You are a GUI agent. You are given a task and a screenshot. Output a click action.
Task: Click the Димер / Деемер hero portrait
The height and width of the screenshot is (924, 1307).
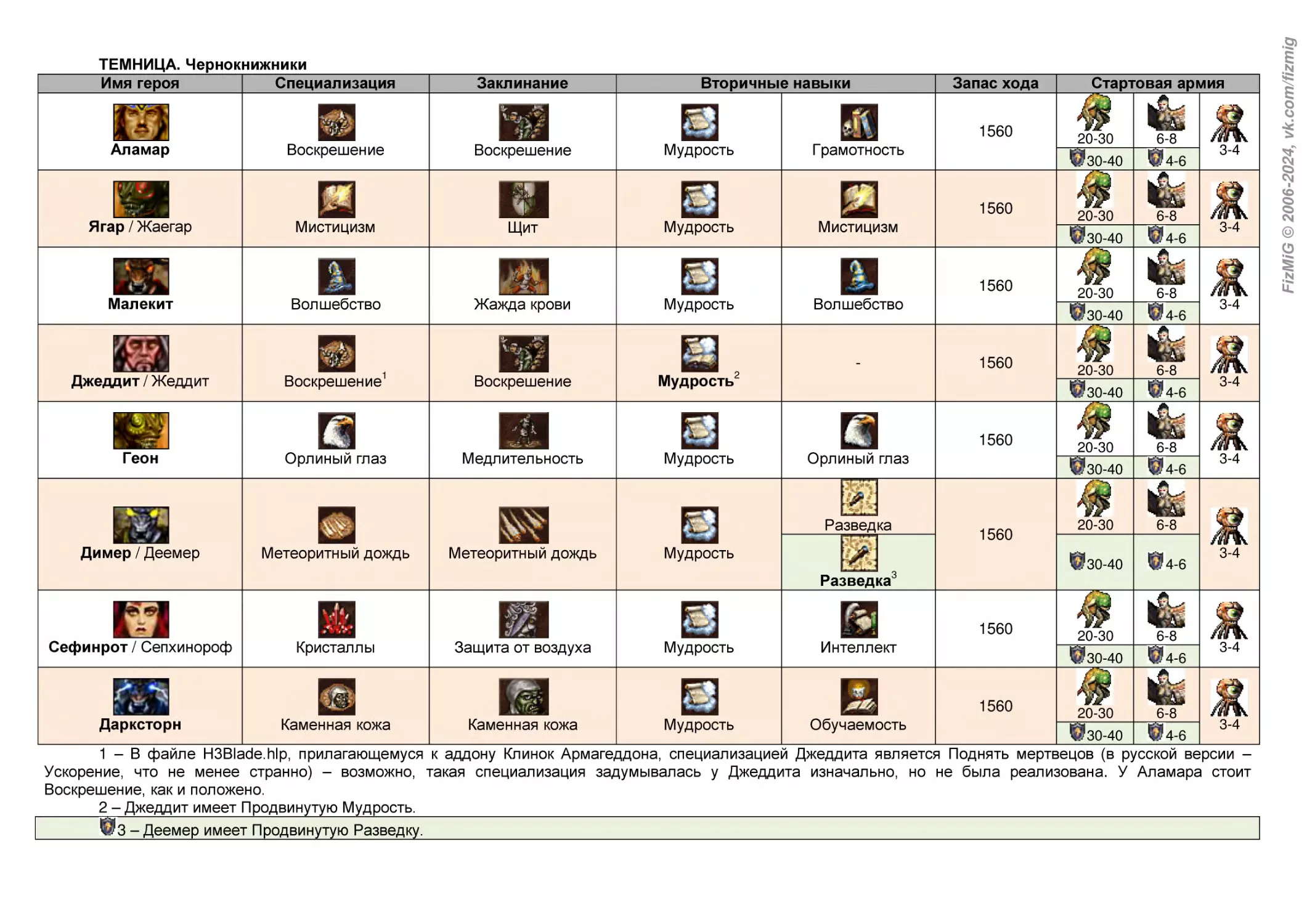tap(140, 525)
